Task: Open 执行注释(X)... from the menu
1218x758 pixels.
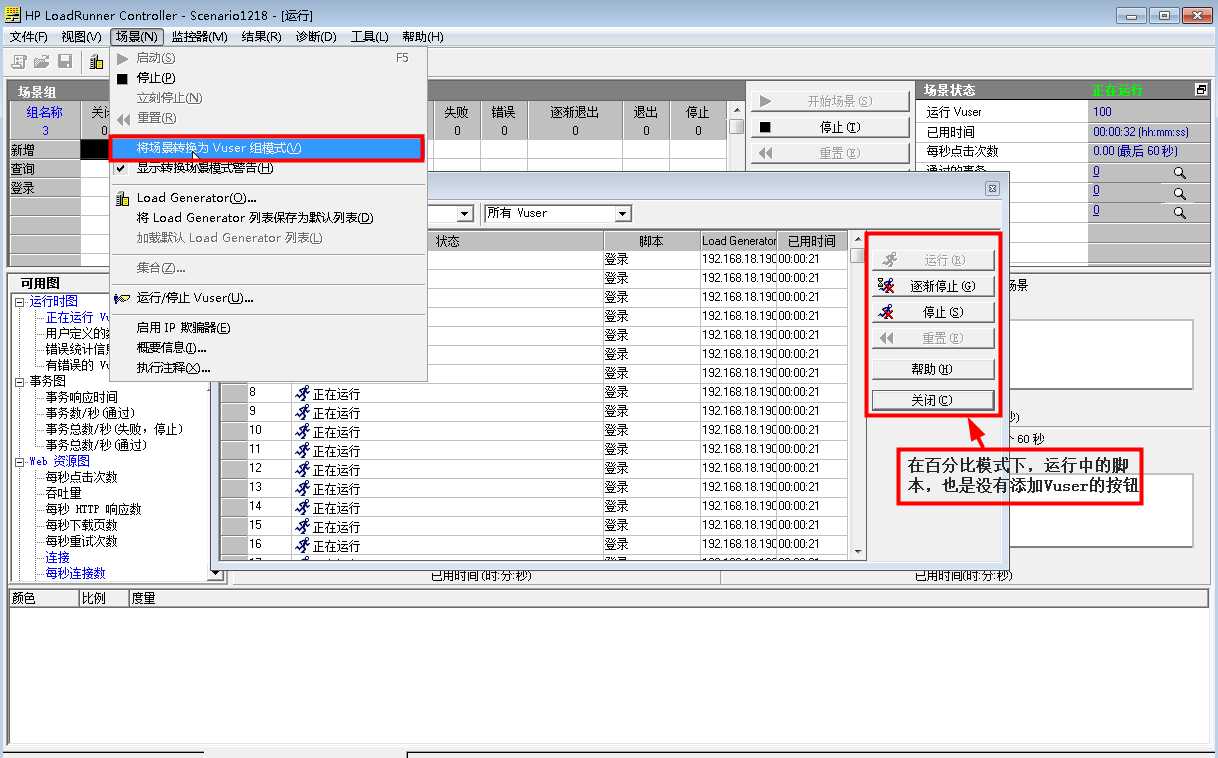Action: (x=269, y=368)
